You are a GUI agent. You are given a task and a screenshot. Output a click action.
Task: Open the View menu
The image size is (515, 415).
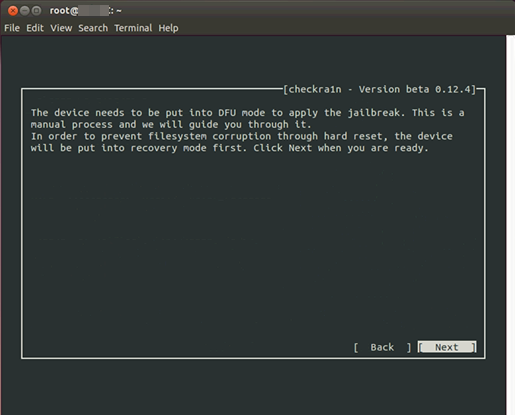point(61,28)
